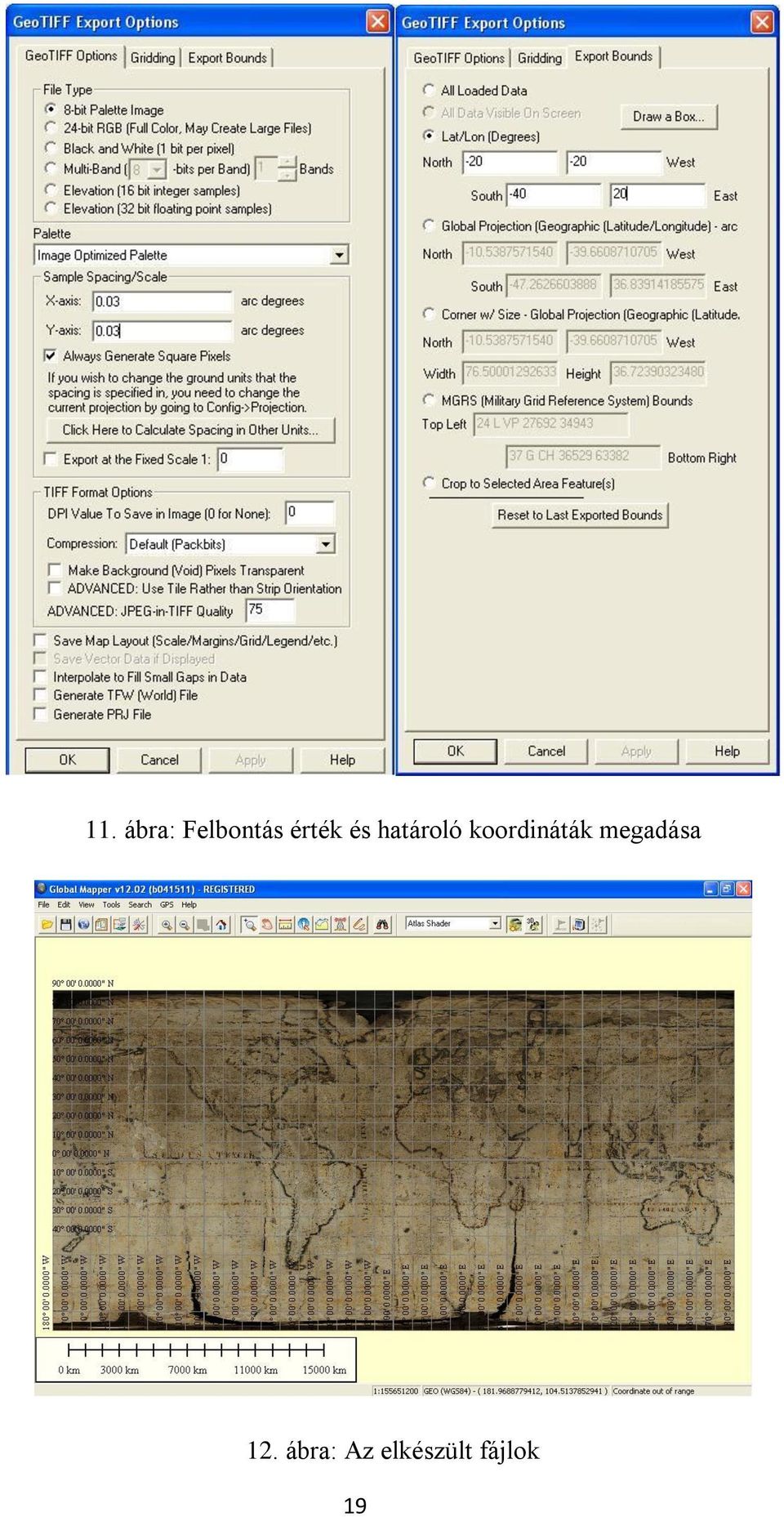Click the Open Data File folder icon
The image size is (784, 1517).
point(47,924)
